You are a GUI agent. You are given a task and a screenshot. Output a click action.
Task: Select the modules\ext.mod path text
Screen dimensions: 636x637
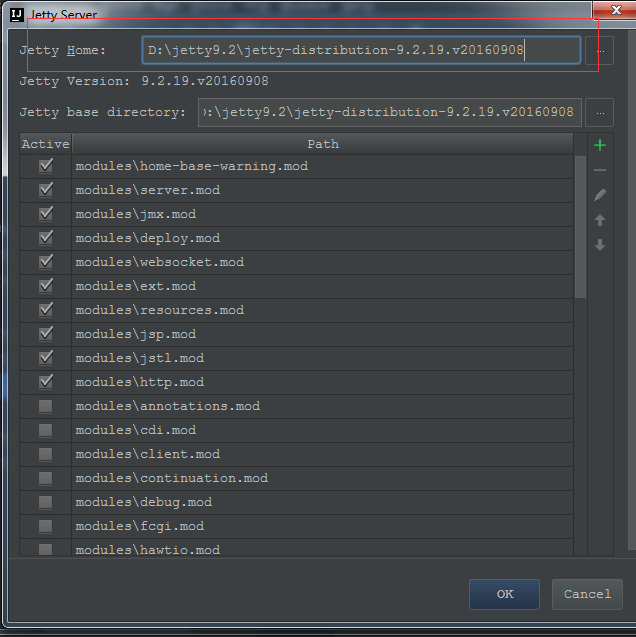136,286
